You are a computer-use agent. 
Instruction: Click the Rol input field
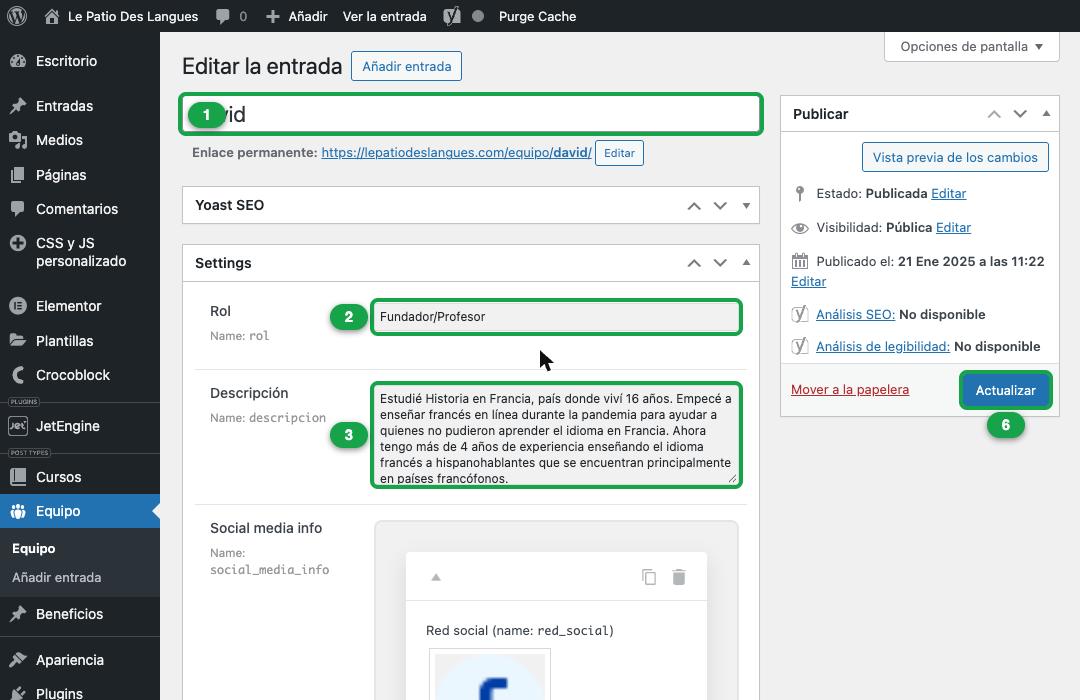[557, 317]
